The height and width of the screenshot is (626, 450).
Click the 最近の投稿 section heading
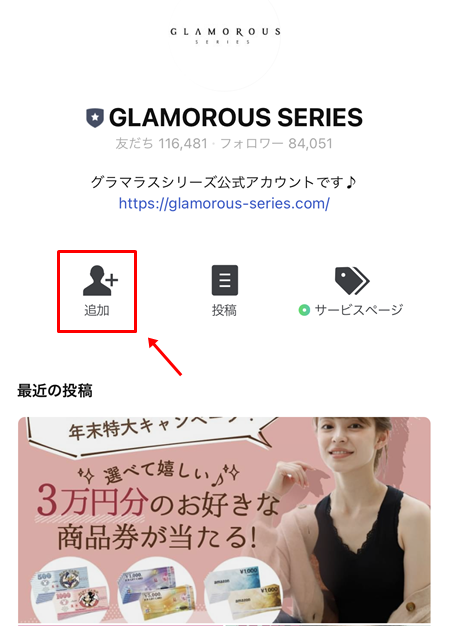[55, 391]
